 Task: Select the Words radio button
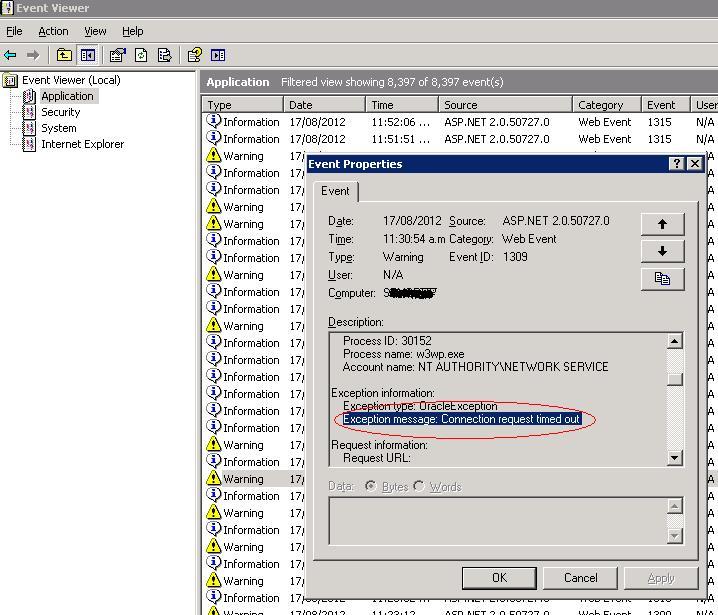419,486
